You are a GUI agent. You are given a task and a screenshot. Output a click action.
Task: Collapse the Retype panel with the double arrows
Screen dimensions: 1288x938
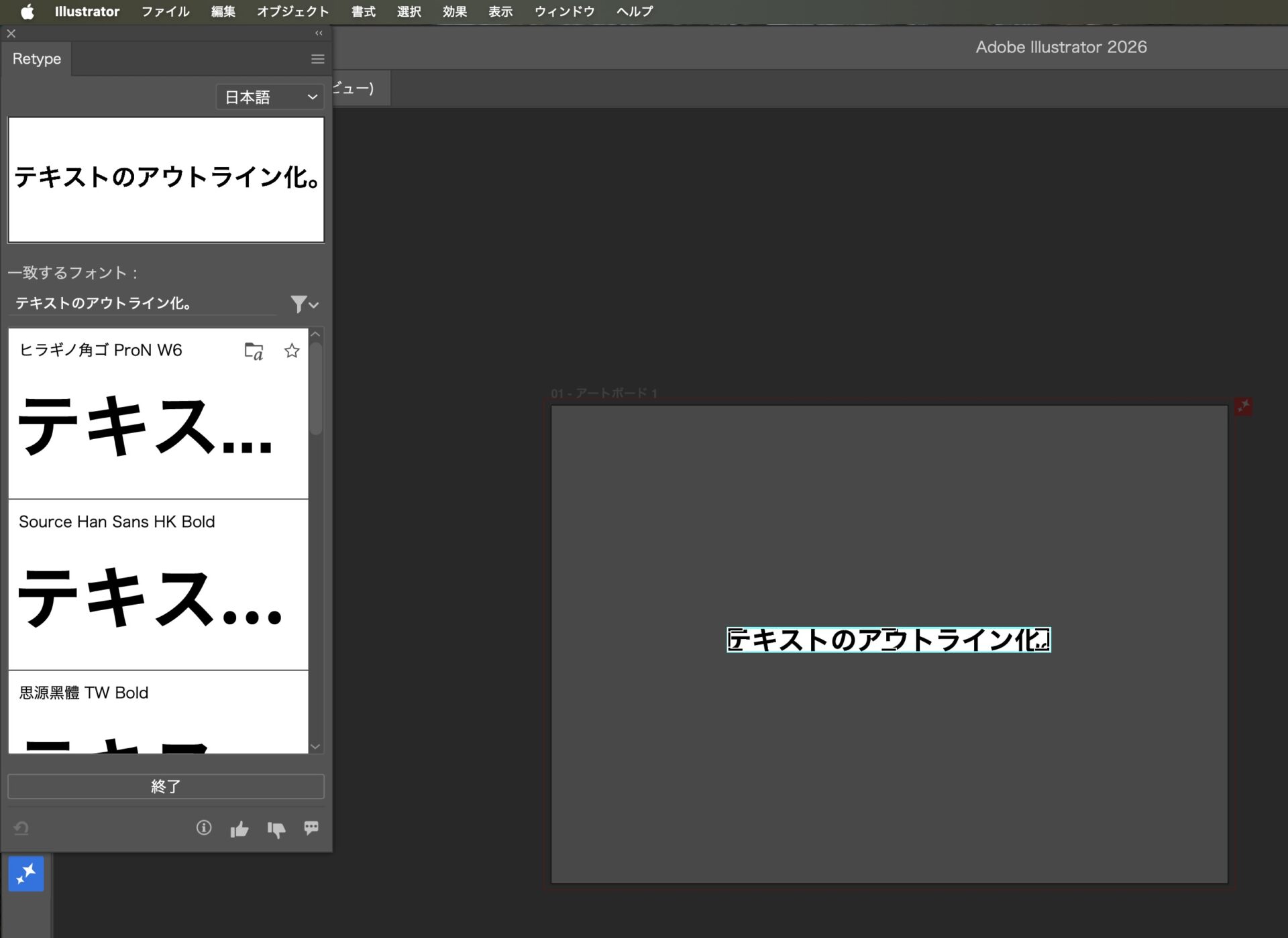tap(317, 32)
